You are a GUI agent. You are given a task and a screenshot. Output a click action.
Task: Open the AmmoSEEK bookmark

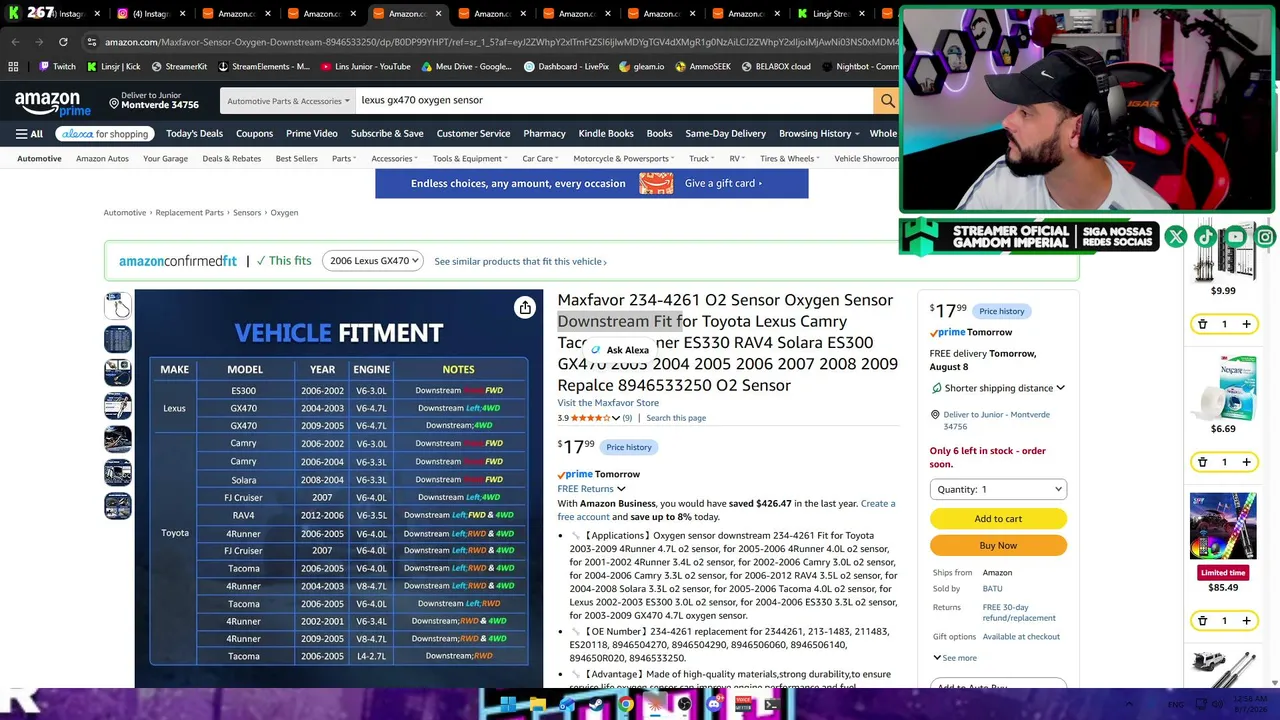tap(703, 67)
